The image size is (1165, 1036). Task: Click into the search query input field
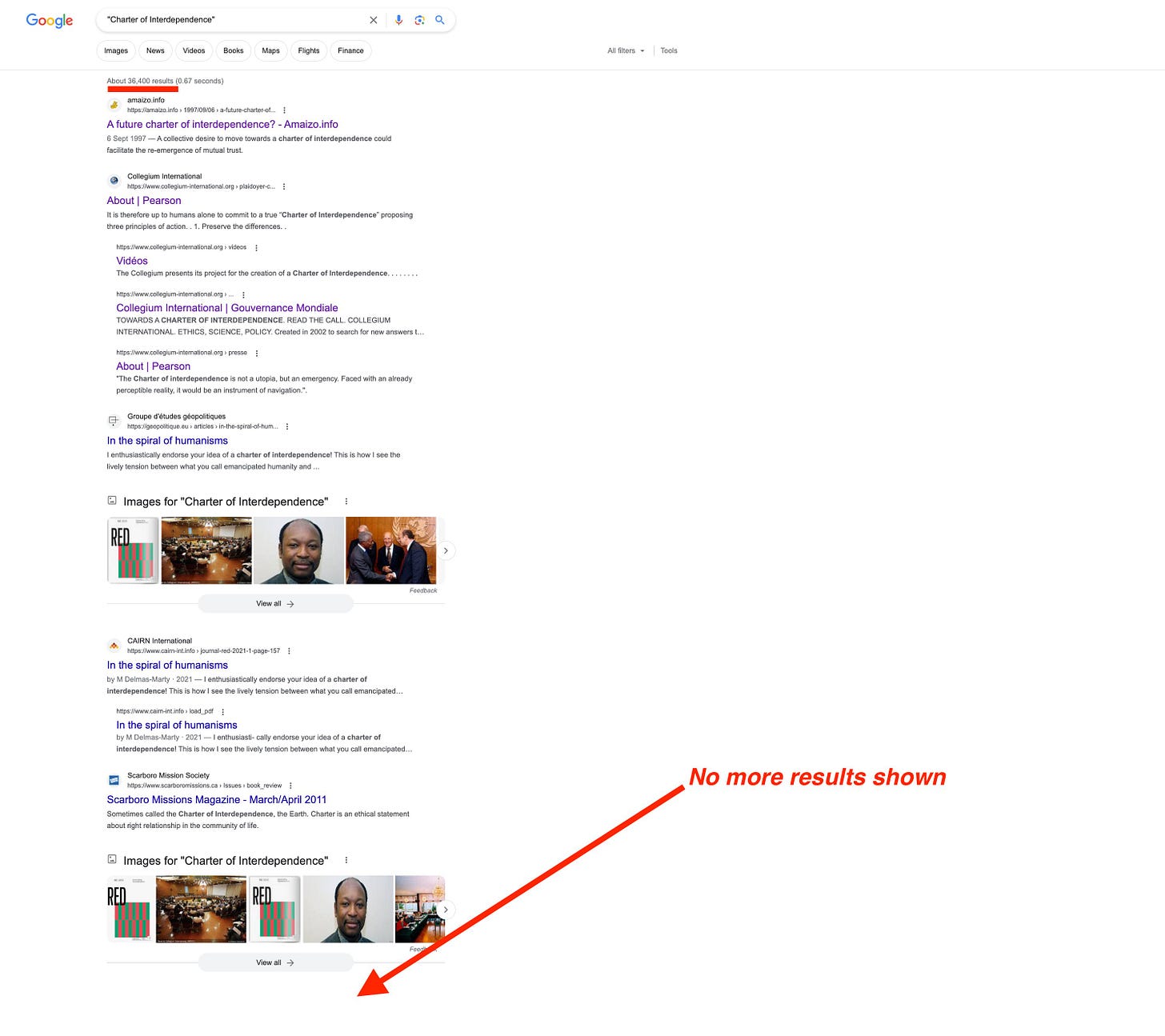pos(232,20)
